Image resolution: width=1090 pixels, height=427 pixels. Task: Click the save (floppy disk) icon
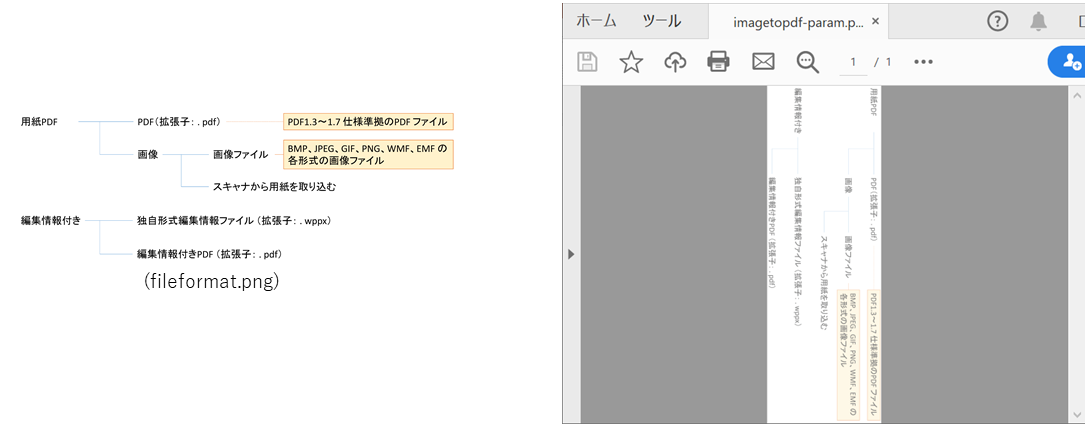click(587, 62)
